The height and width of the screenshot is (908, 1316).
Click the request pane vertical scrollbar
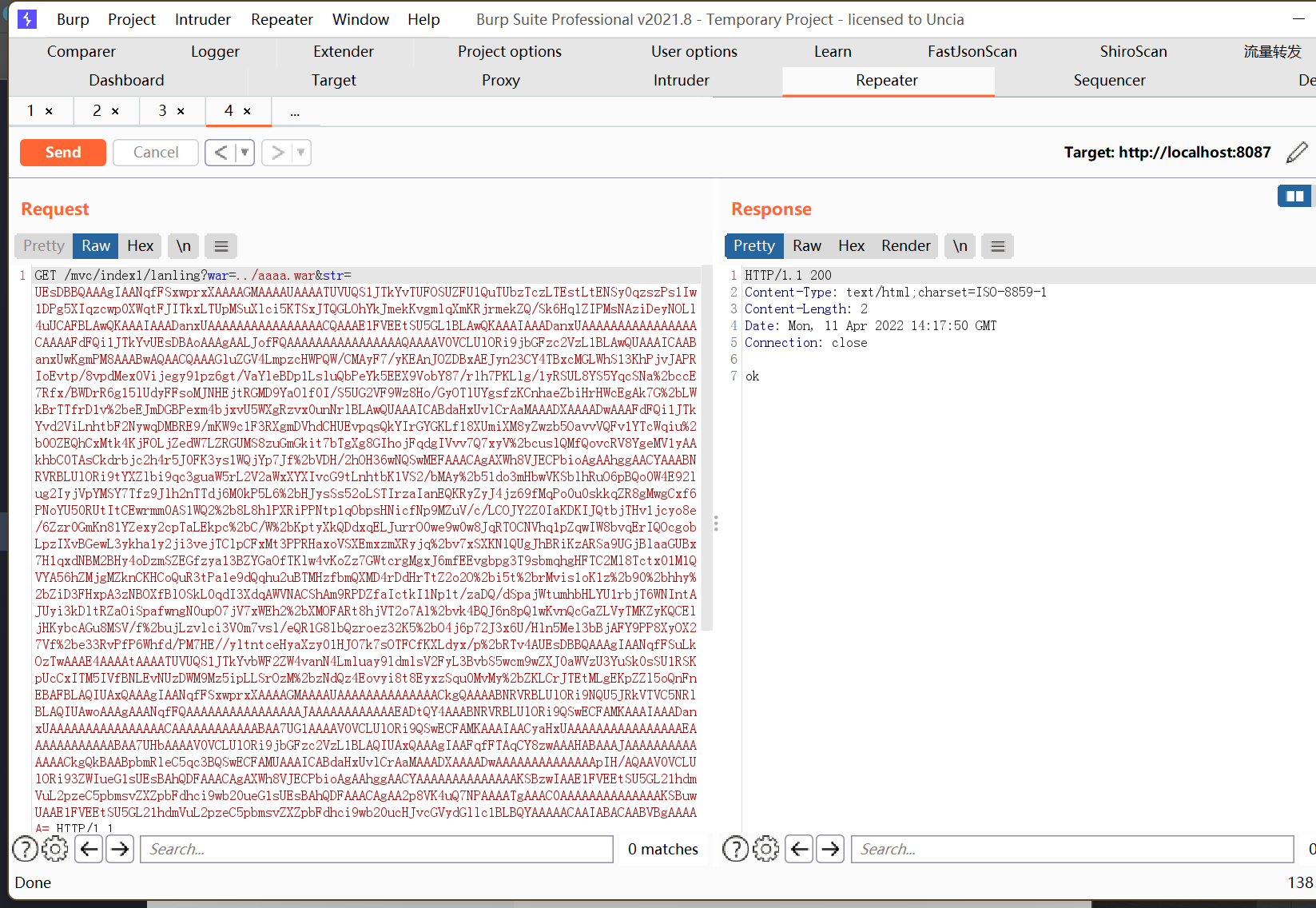(707, 448)
